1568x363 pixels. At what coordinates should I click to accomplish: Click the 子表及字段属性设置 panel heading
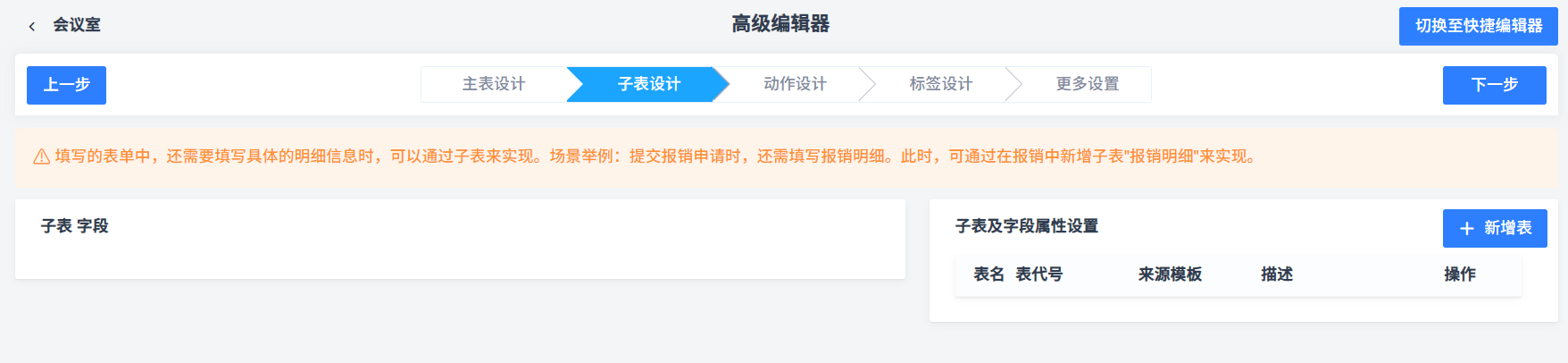click(1027, 226)
